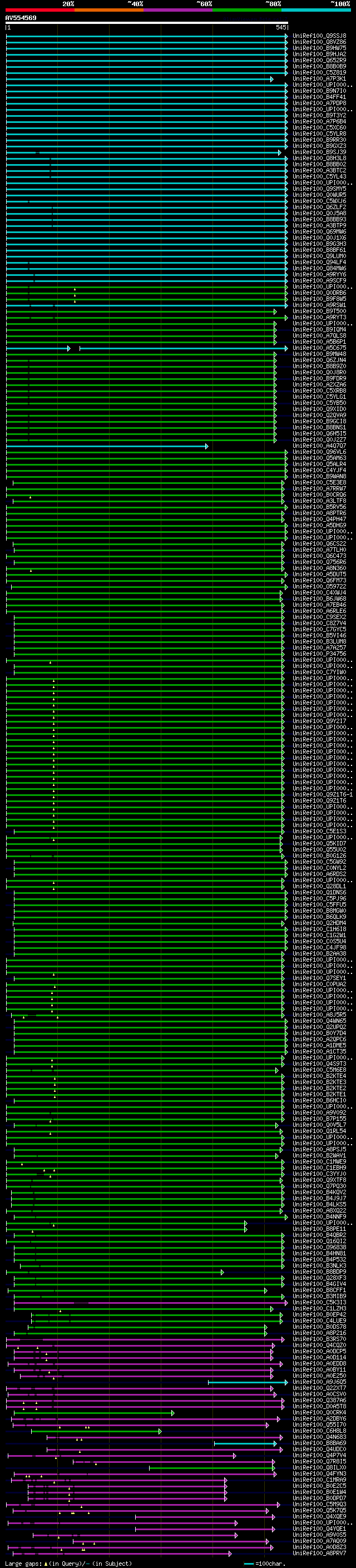Click the UniRef100_A8PRV7 label
The width and height of the screenshot is (356, 1568).
(319, 1553)
